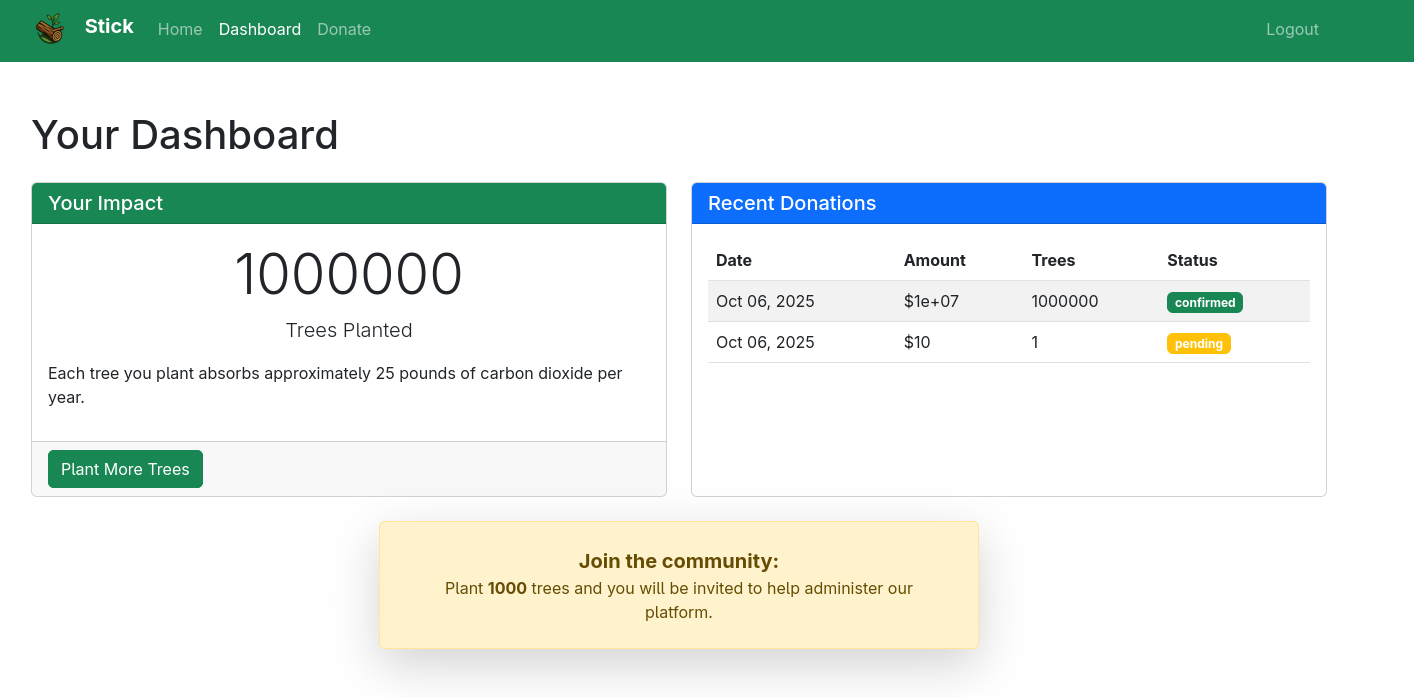Viewport: 1414px width, 697px height.
Task: Click the Trees column header
Action: [x=1053, y=260]
